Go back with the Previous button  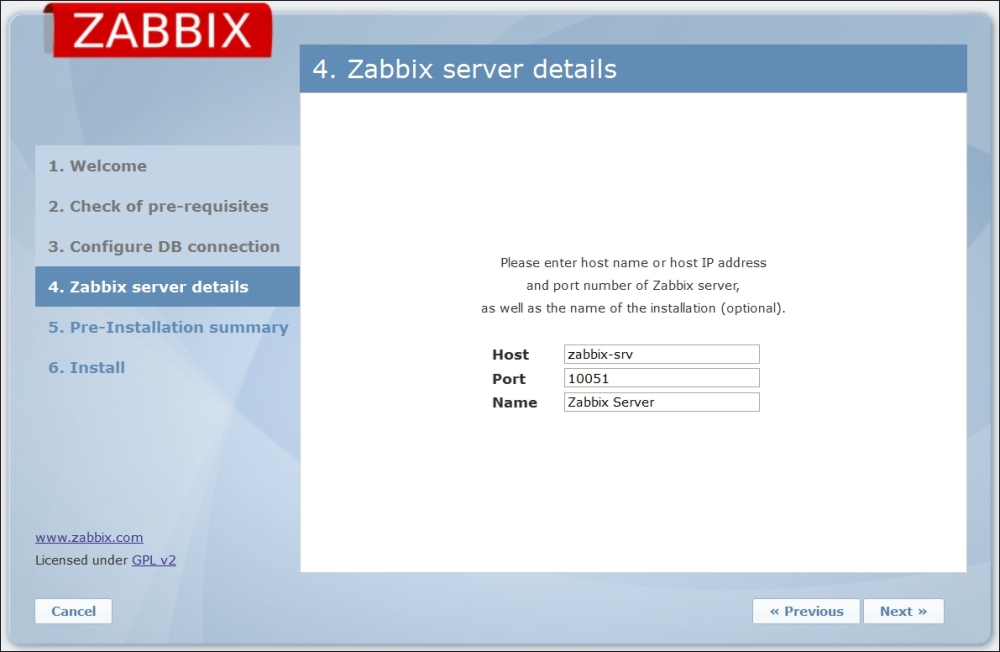coord(806,611)
